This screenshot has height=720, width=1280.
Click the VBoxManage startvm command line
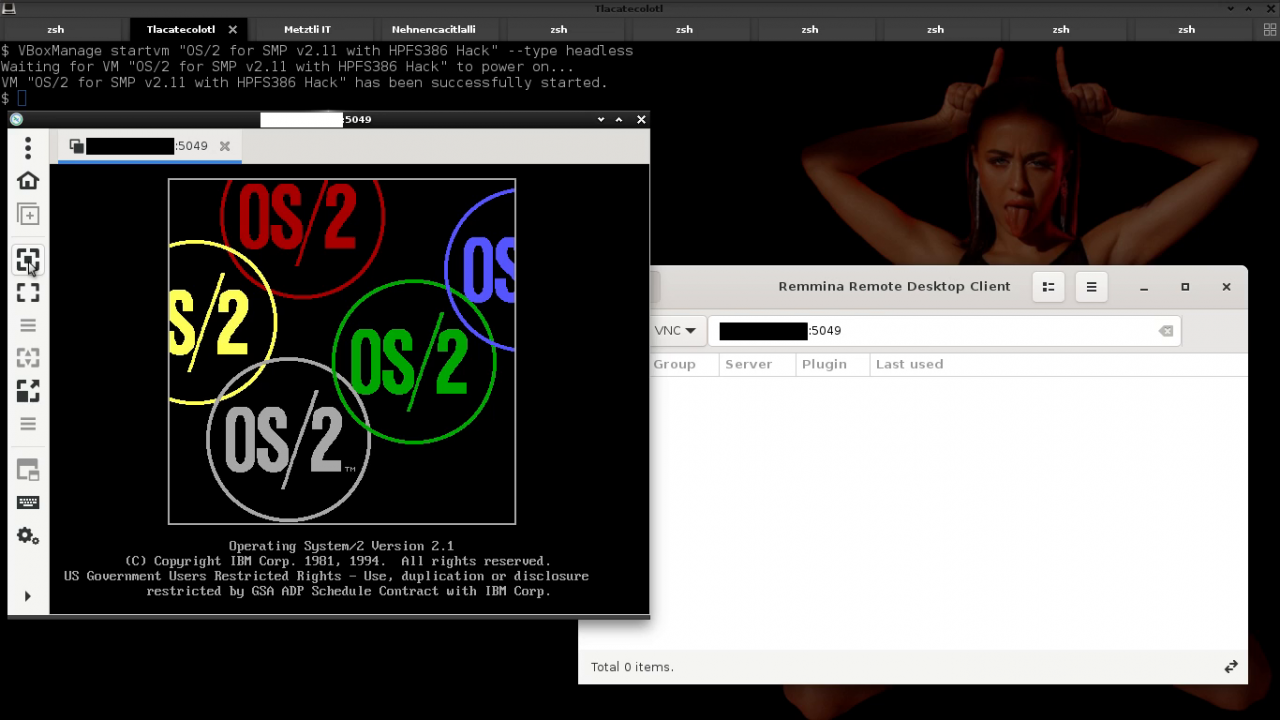(317, 51)
